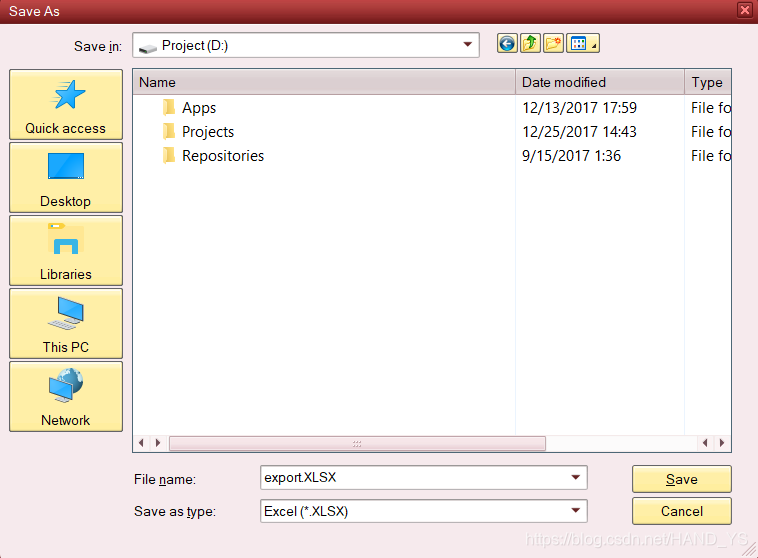Expand the Save in drive dropdown

(x=467, y=45)
